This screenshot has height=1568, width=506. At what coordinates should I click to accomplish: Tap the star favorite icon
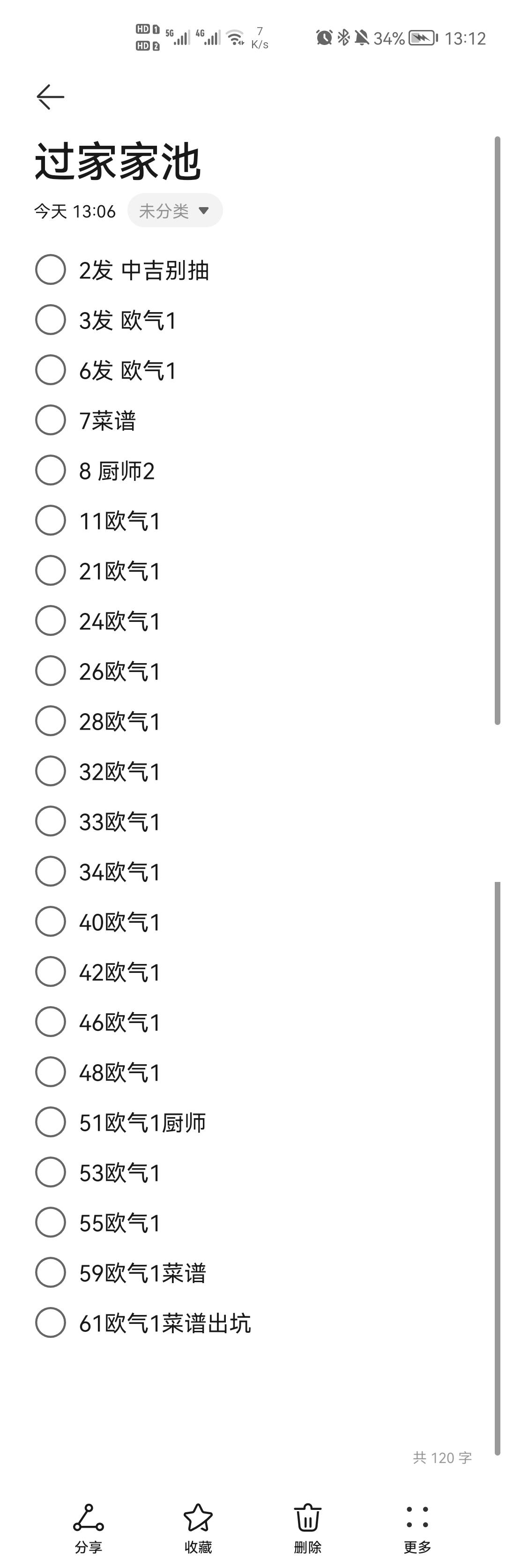pyautogui.click(x=198, y=1517)
